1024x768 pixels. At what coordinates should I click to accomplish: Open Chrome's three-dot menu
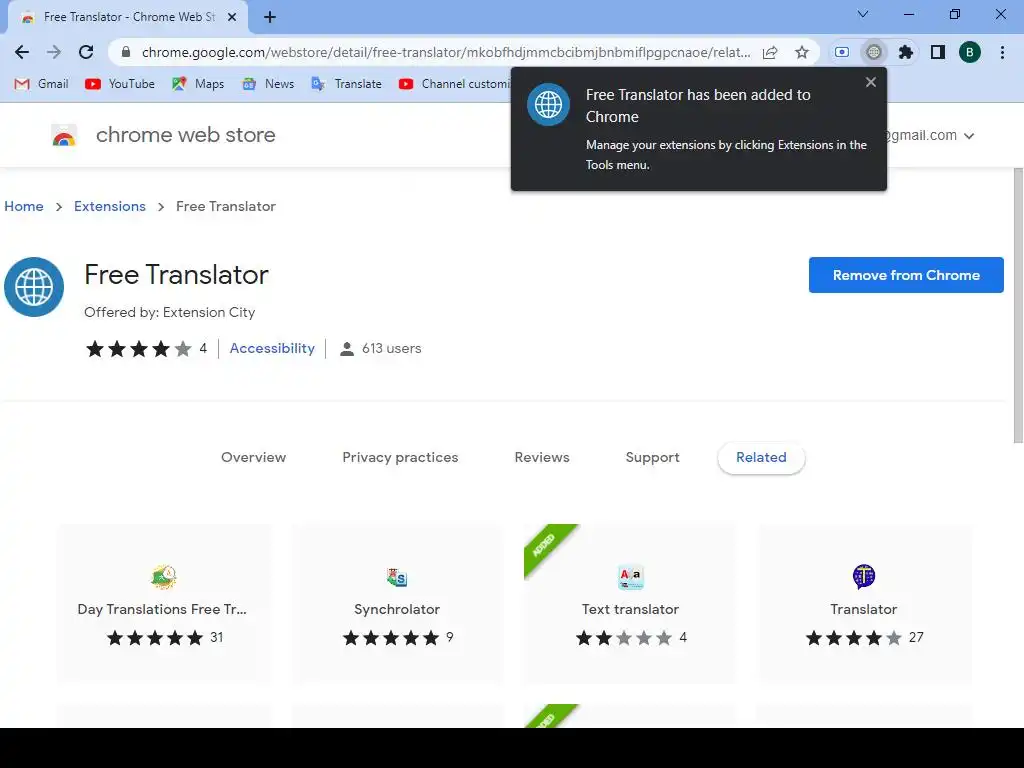[1002, 52]
